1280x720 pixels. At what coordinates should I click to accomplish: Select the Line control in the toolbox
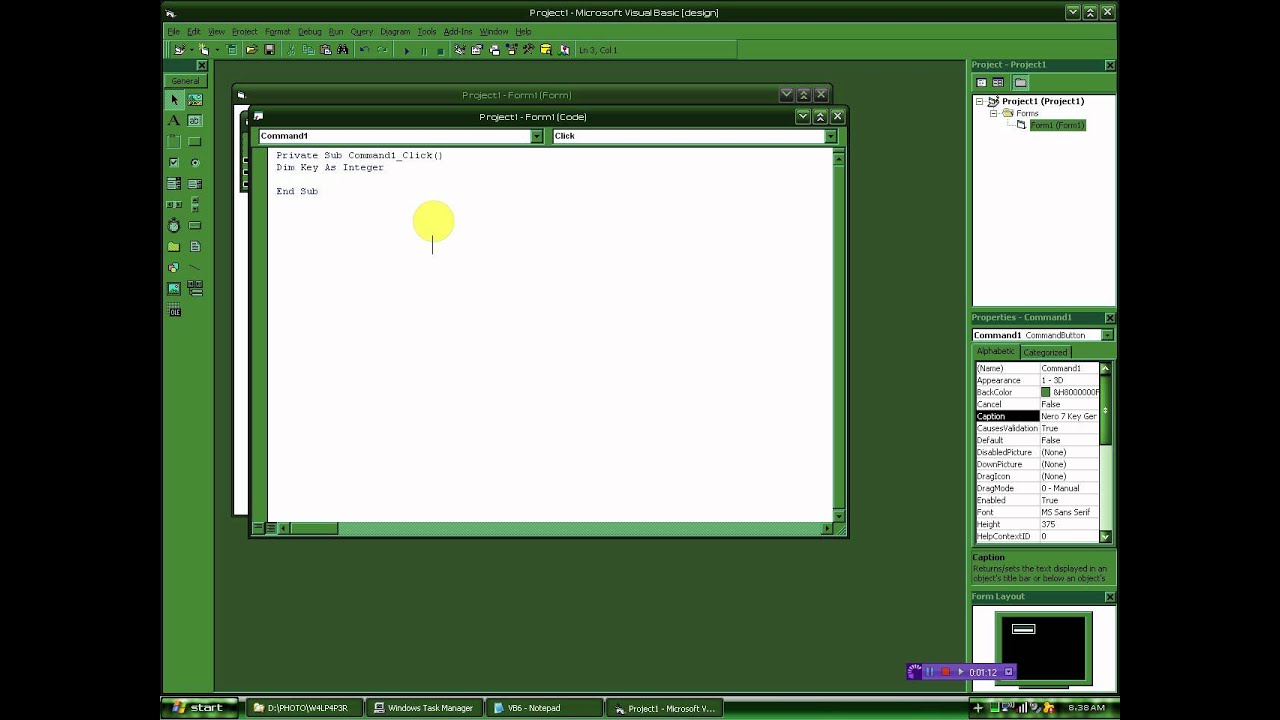[x=195, y=268]
